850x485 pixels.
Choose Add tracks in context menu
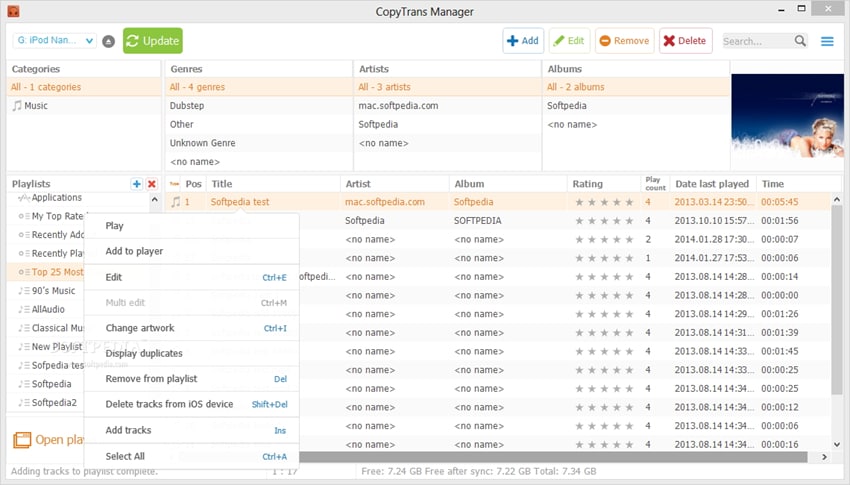click(x=192, y=430)
